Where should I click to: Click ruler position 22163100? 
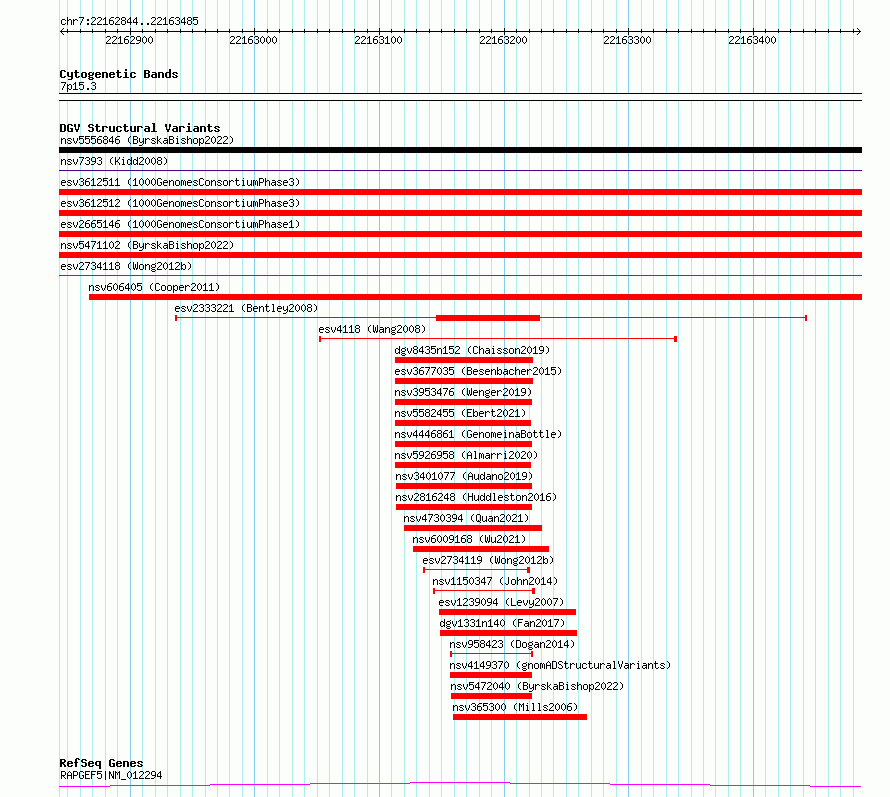tap(378, 40)
